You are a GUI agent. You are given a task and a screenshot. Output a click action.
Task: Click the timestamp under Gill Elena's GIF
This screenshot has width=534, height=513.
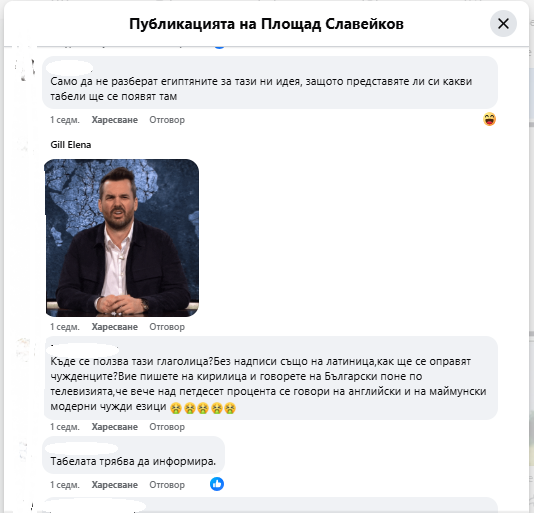pyautogui.click(x=65, y=327)
